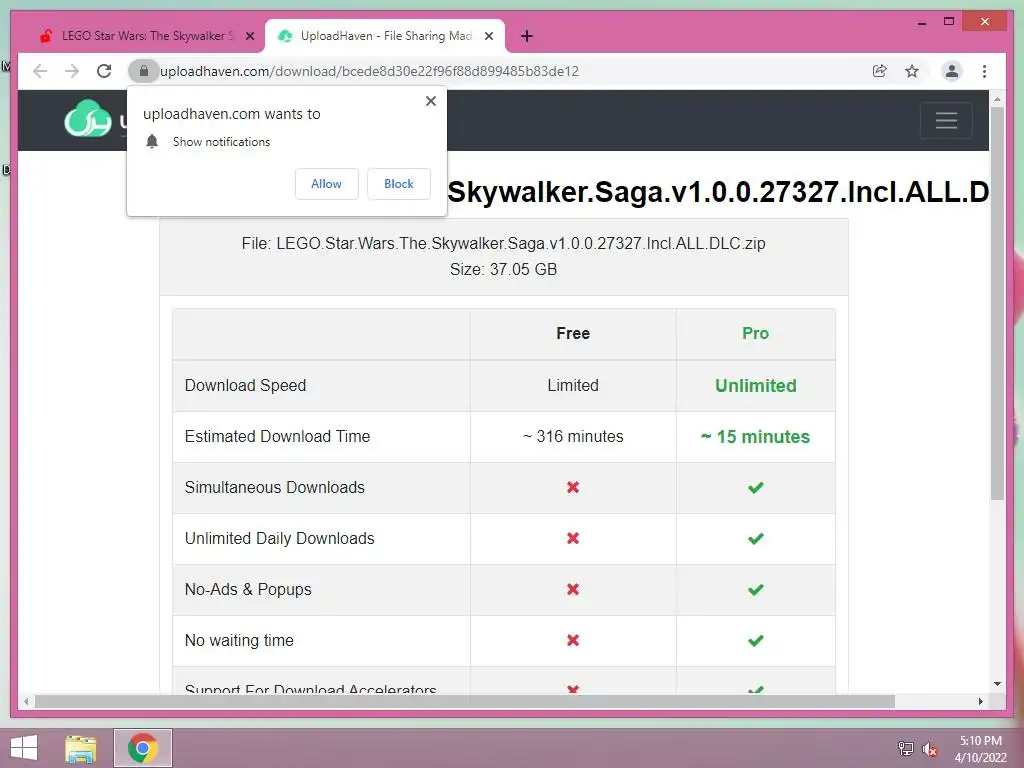
Task: Dismiss the notification permission popup
Action: coord(430,101)
